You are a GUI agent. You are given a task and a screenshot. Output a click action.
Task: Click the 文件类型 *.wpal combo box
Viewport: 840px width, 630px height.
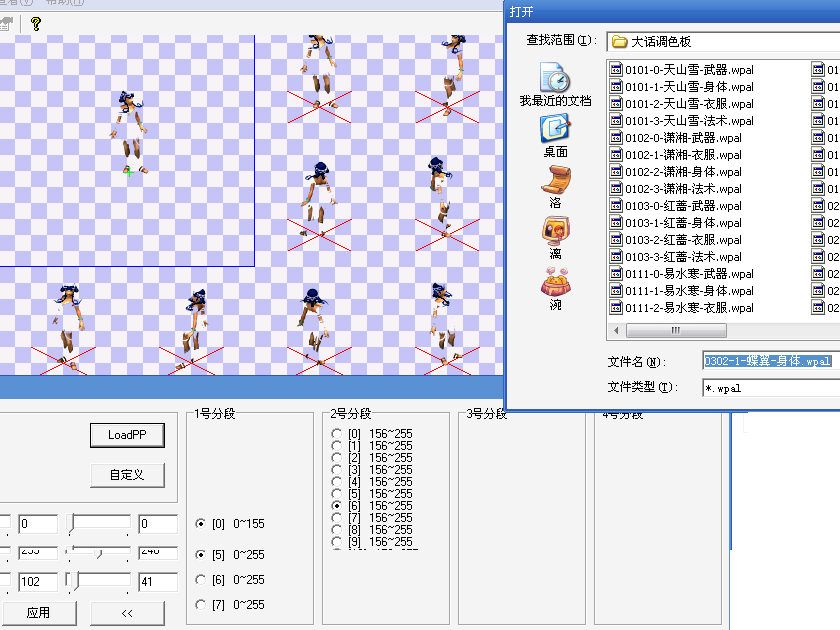[x=771, y=388]
